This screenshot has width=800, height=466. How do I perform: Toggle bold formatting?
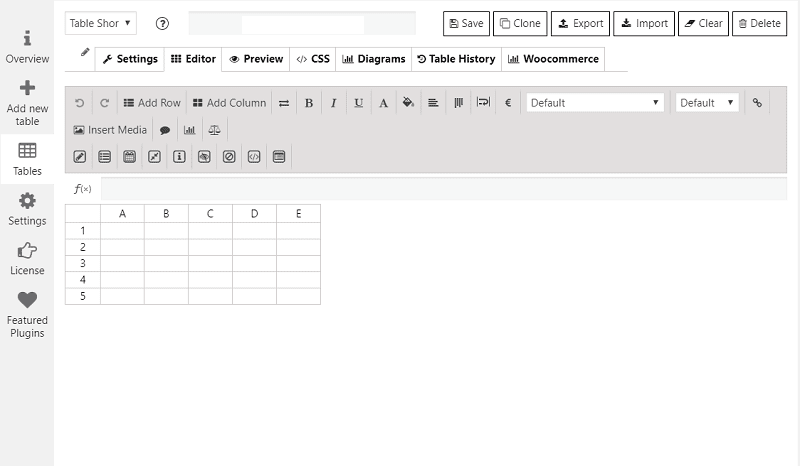[309, 103]
